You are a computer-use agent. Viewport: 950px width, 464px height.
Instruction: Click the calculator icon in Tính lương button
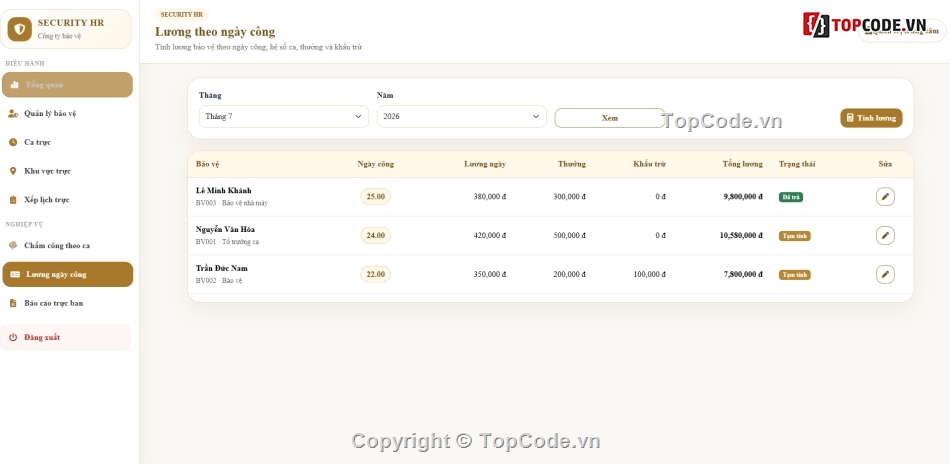(850, 118)
